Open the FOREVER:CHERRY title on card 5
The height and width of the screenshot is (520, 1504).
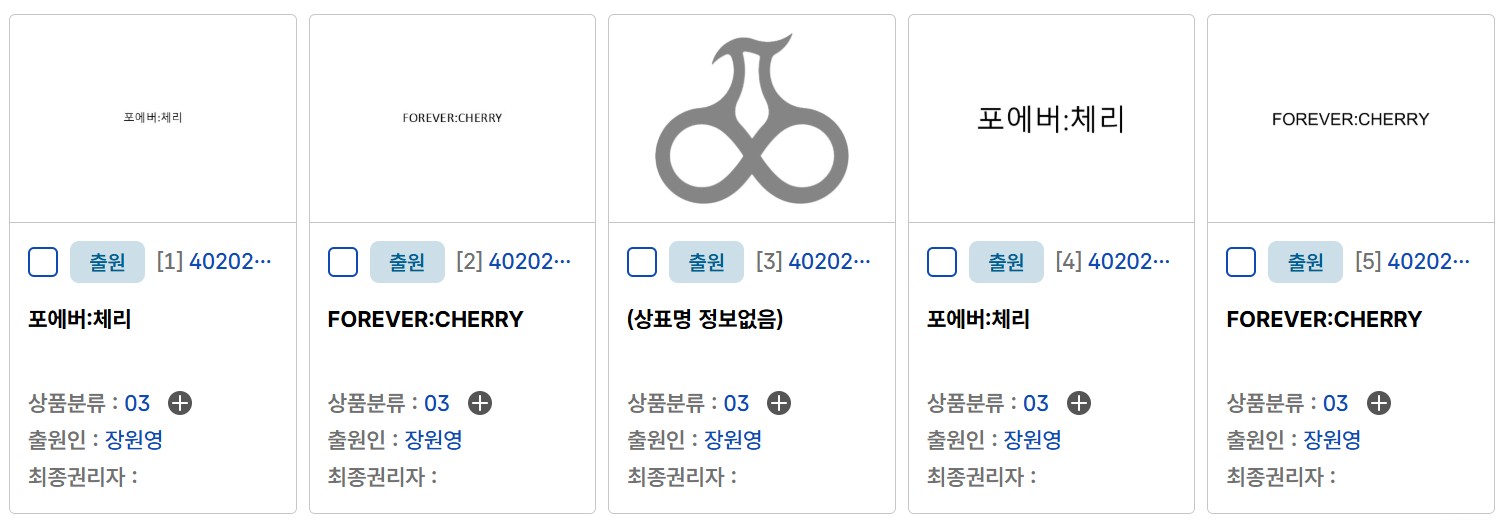click(1324, 320)
